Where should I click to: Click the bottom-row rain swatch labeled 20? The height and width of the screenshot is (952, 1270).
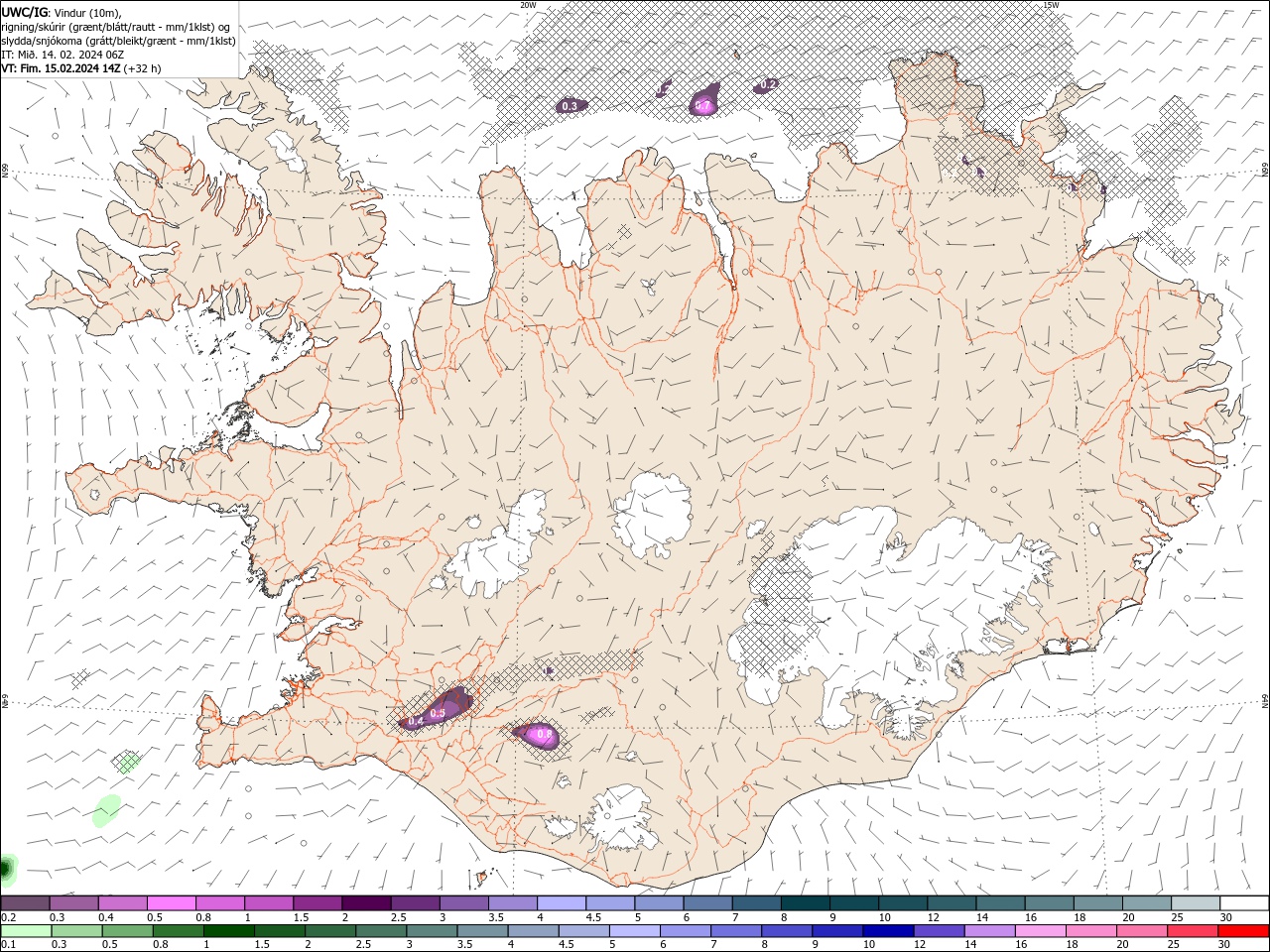click(1142, 931)
